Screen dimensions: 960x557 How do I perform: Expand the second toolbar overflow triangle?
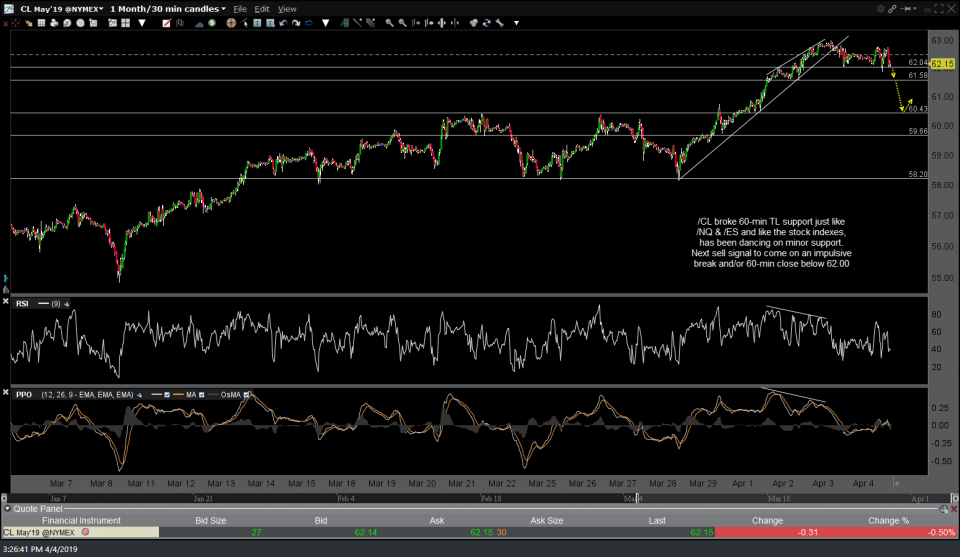(x=326, y=23)
